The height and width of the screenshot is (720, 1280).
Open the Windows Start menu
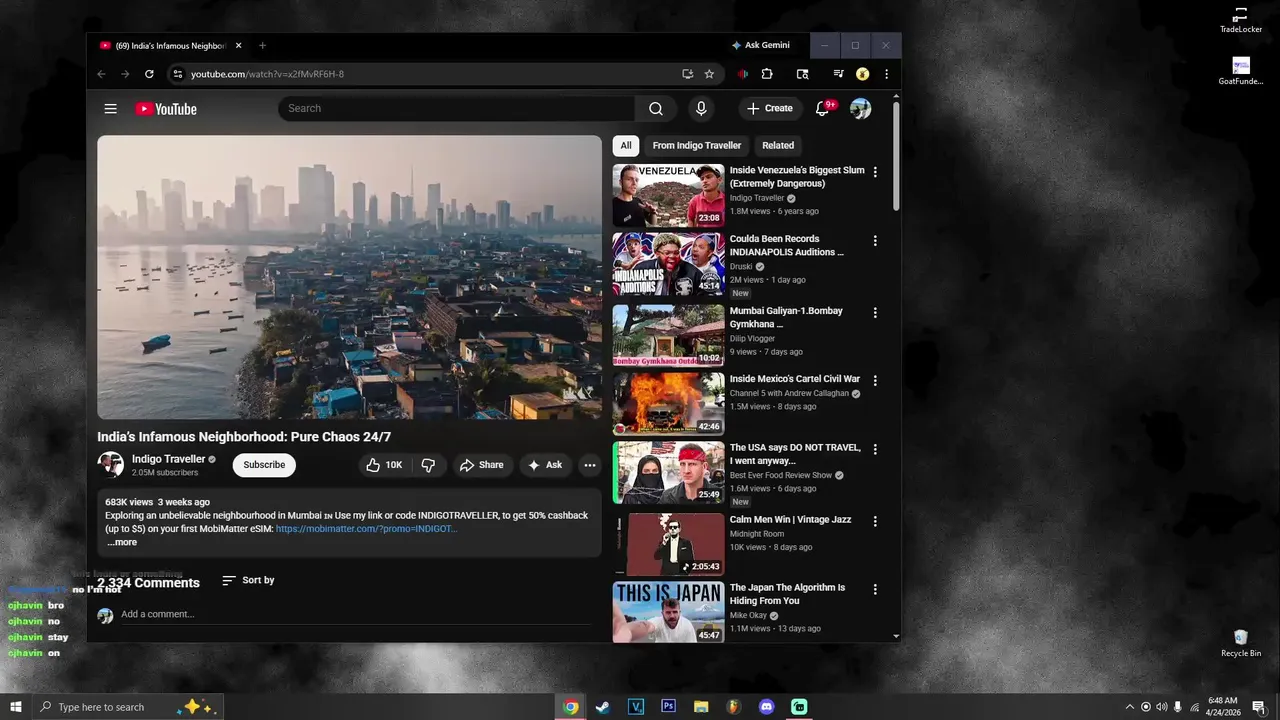(x=16, y=707)
